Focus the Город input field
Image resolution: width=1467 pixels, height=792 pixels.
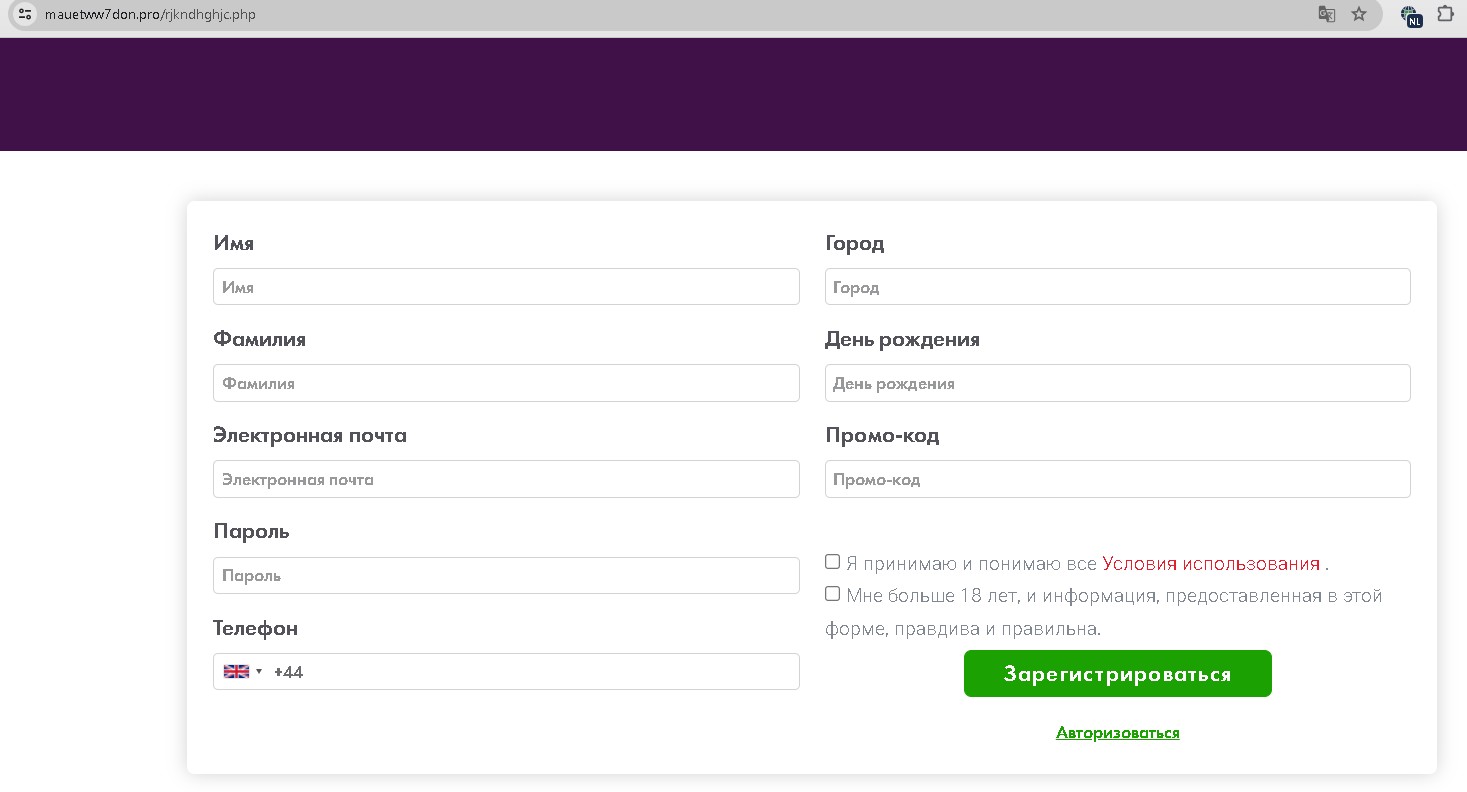pyautogui.click(x=1117, y=287)
